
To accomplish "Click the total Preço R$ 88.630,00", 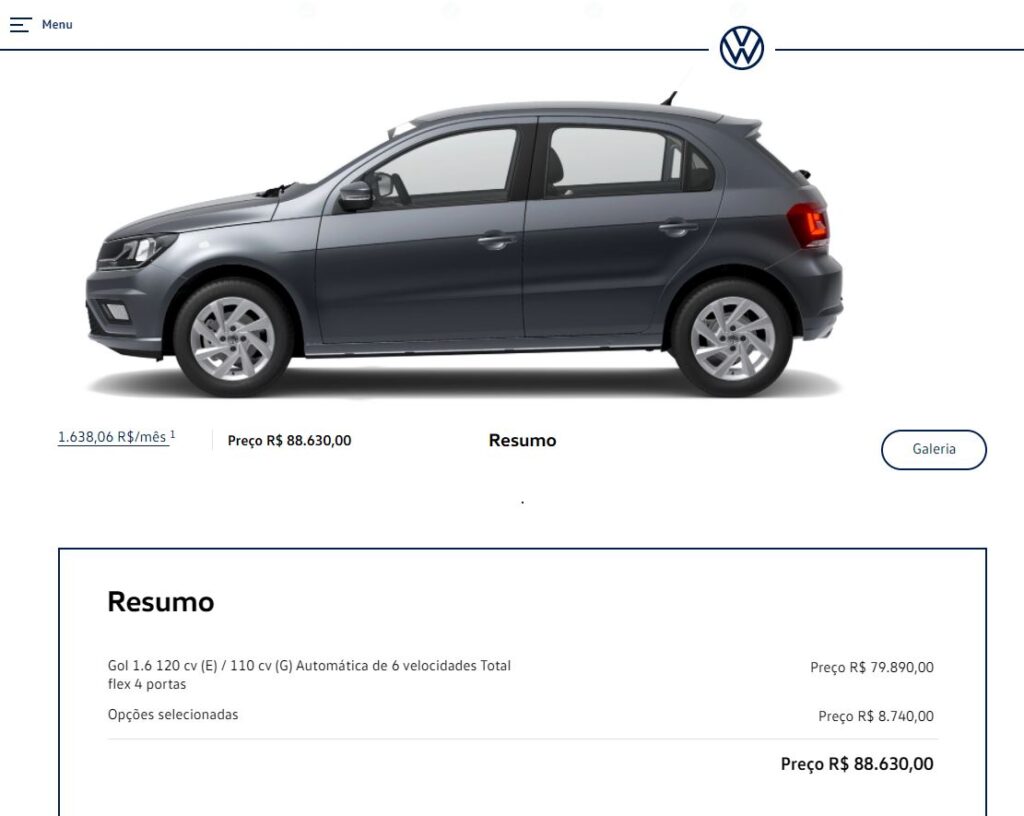I will [x=857, y=764].
